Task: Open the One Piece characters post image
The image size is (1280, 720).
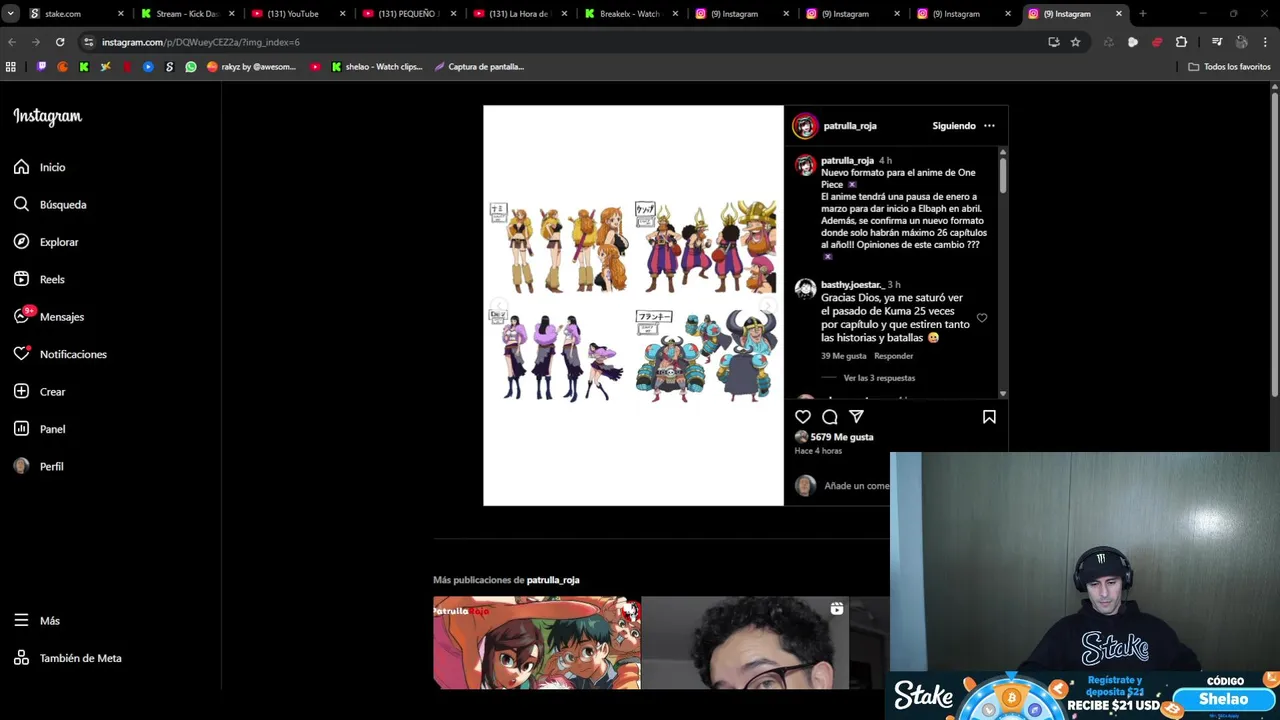Action: tap(633, 306)
